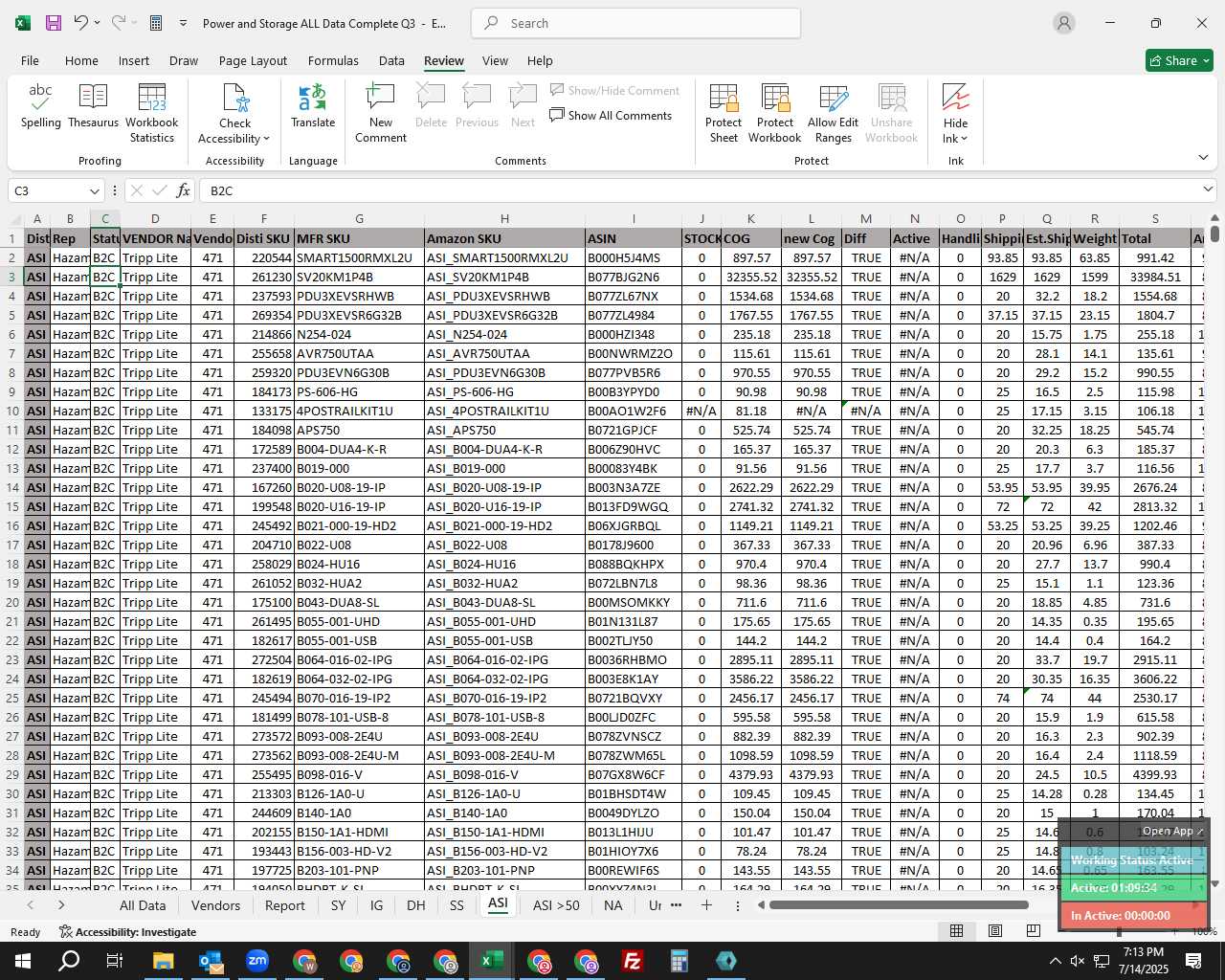The height and width of the screenshot is (980, 1225).
Task: Select the ASIN cell B077BJG2N6
Action: (633, 277)
